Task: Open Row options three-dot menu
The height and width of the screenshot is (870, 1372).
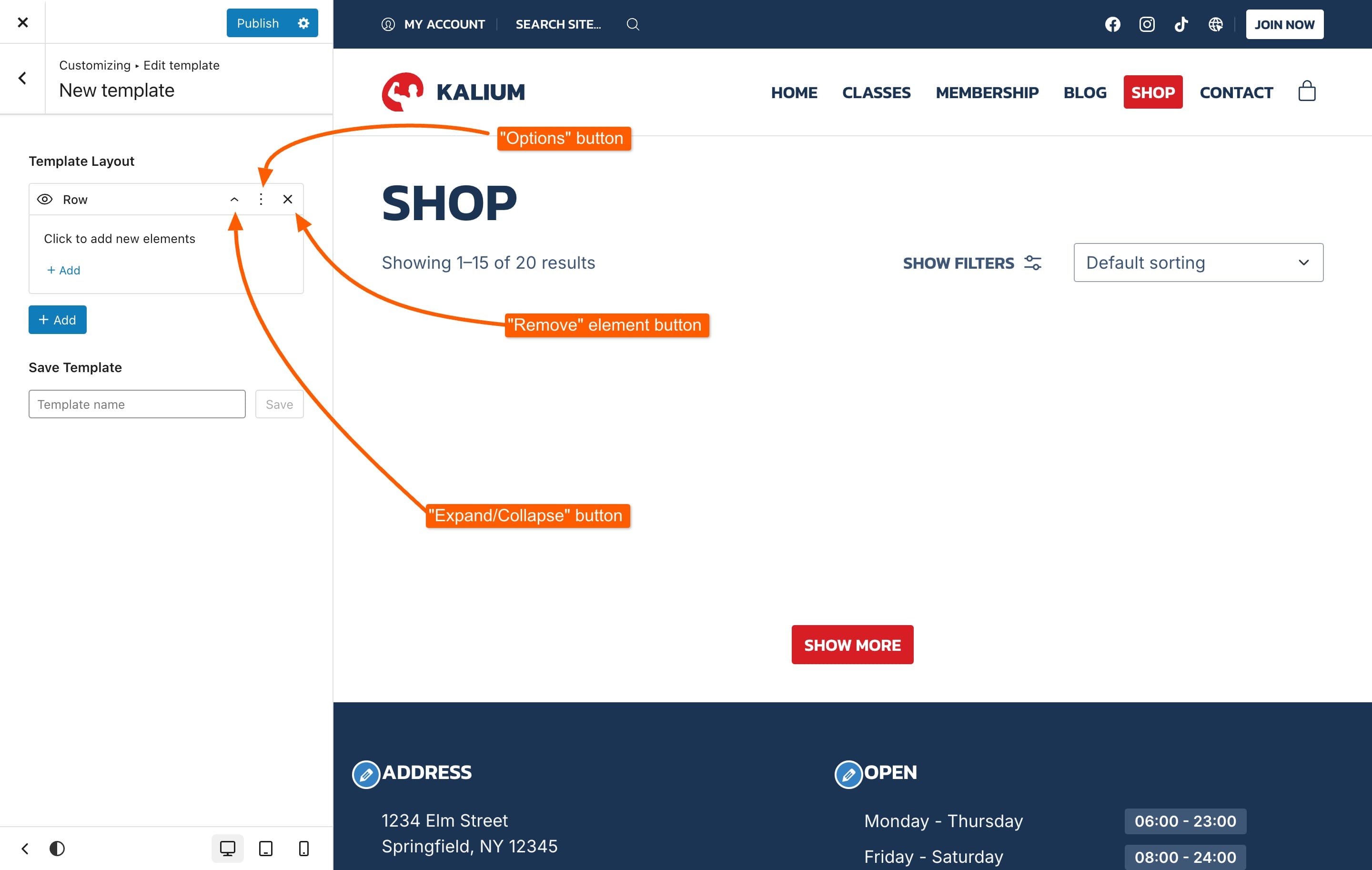Action: 261,200
